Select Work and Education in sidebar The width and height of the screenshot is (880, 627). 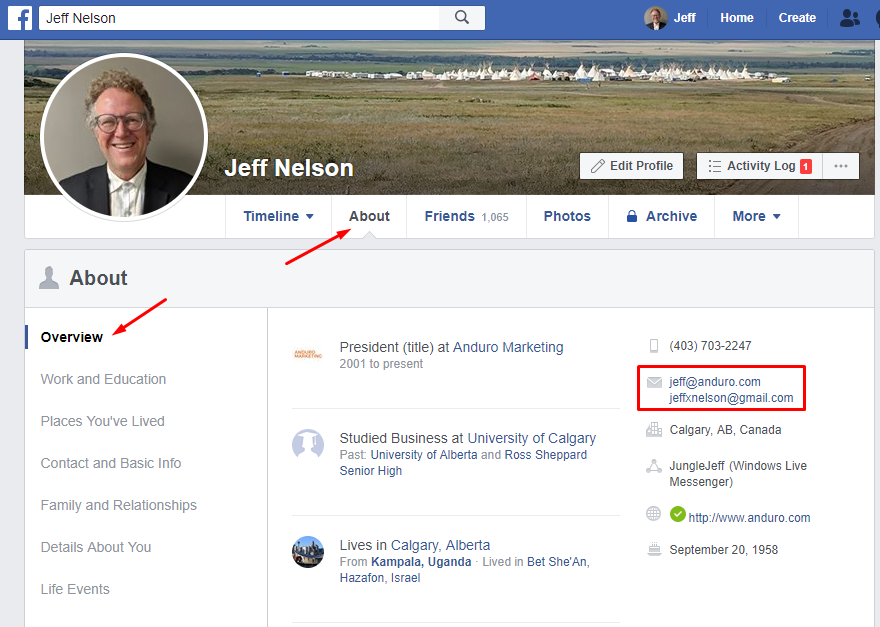click(103, 379)
